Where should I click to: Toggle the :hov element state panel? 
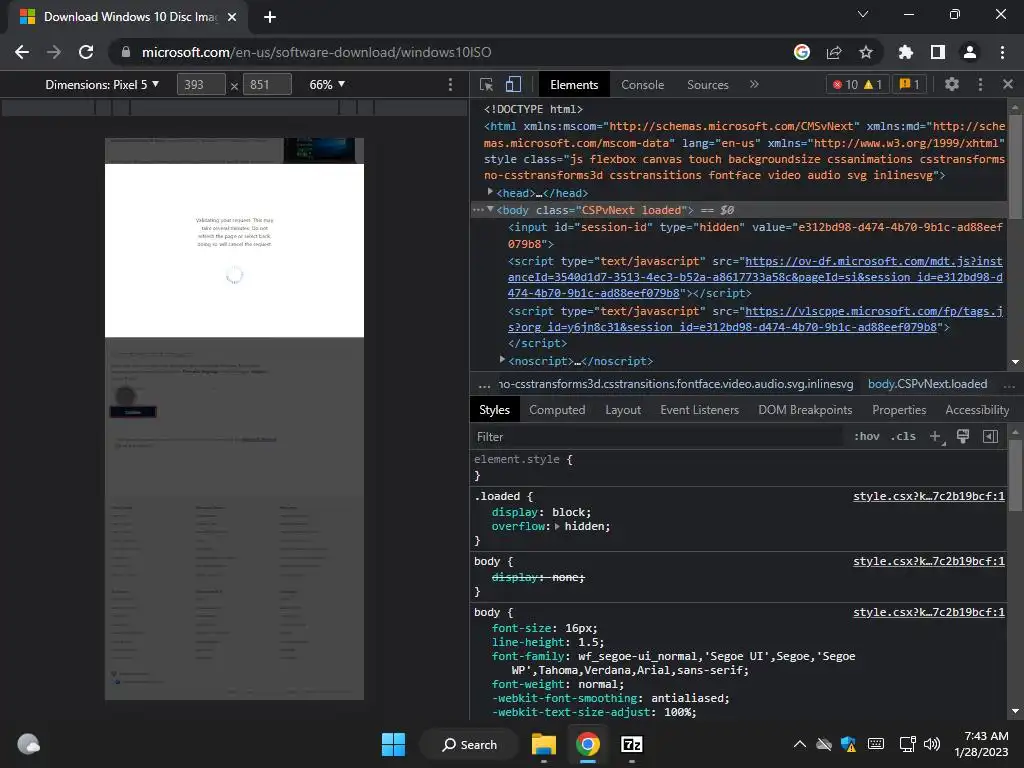867,436
